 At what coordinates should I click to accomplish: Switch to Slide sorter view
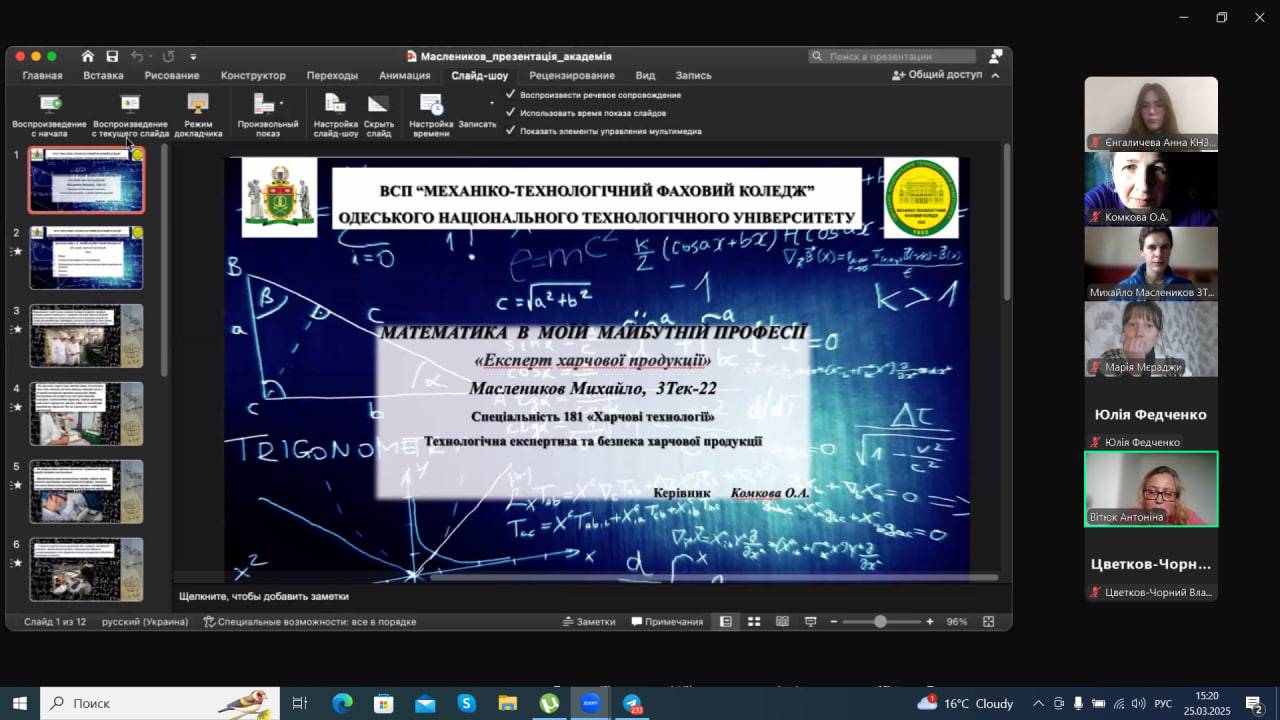coord(754,621)
